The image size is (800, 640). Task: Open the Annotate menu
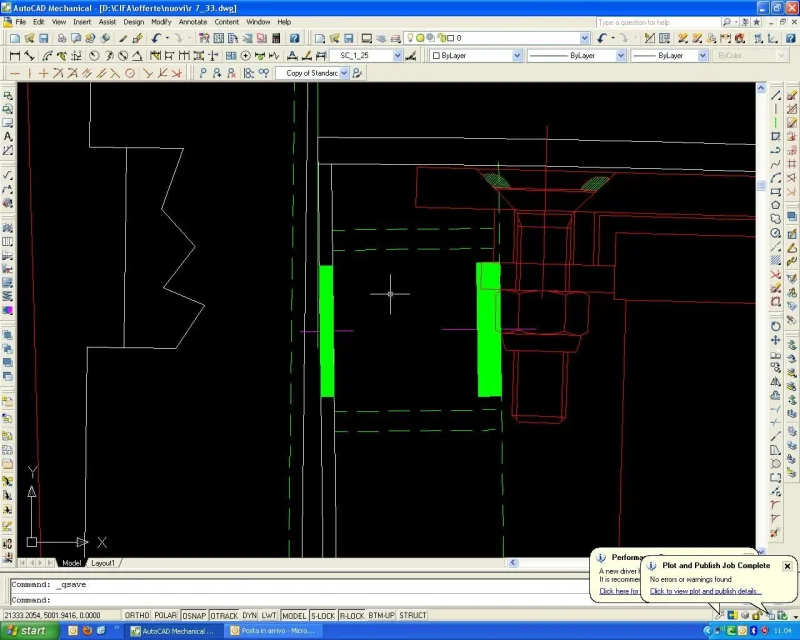[x=193, y=22]
